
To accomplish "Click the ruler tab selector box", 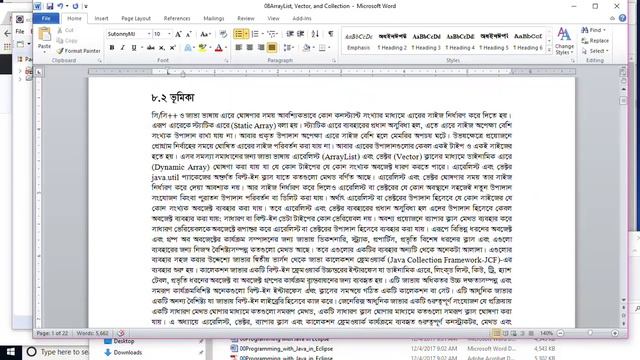I will pyautogui.click(x=39, y=72).
